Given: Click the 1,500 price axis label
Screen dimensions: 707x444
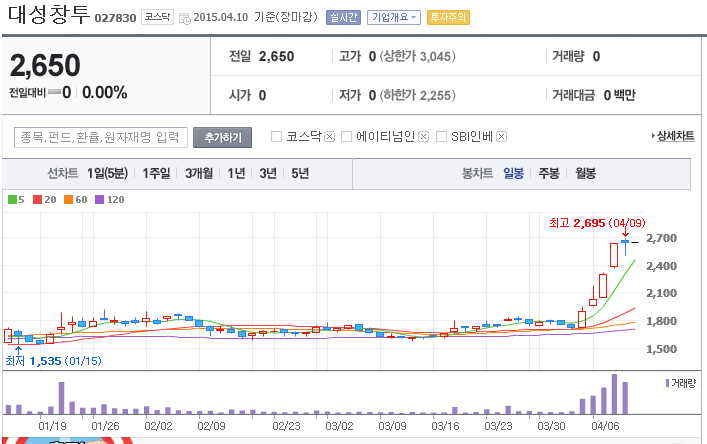Looking at the screenshot, I should click(661, 349).
